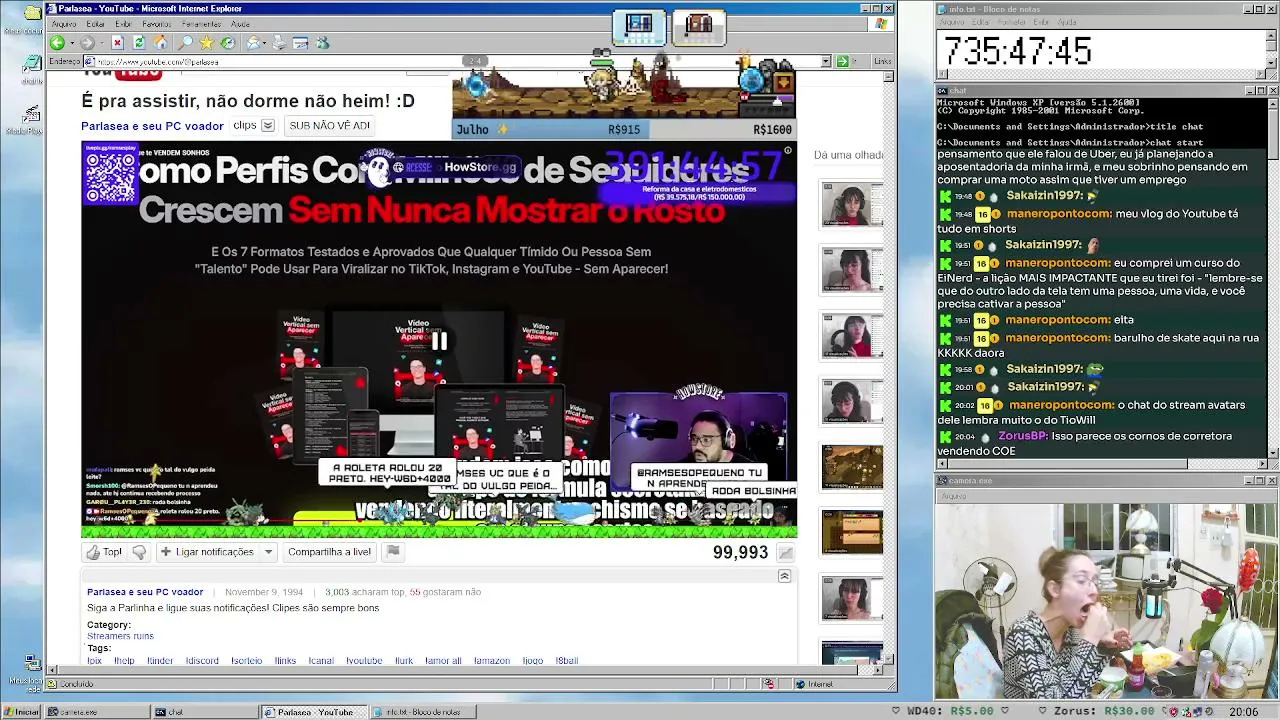Image resolution: width=1280 pixels, height=720 pixels.
Task: Click the IE Forward arrow button
Action: (x=87, y=43)
